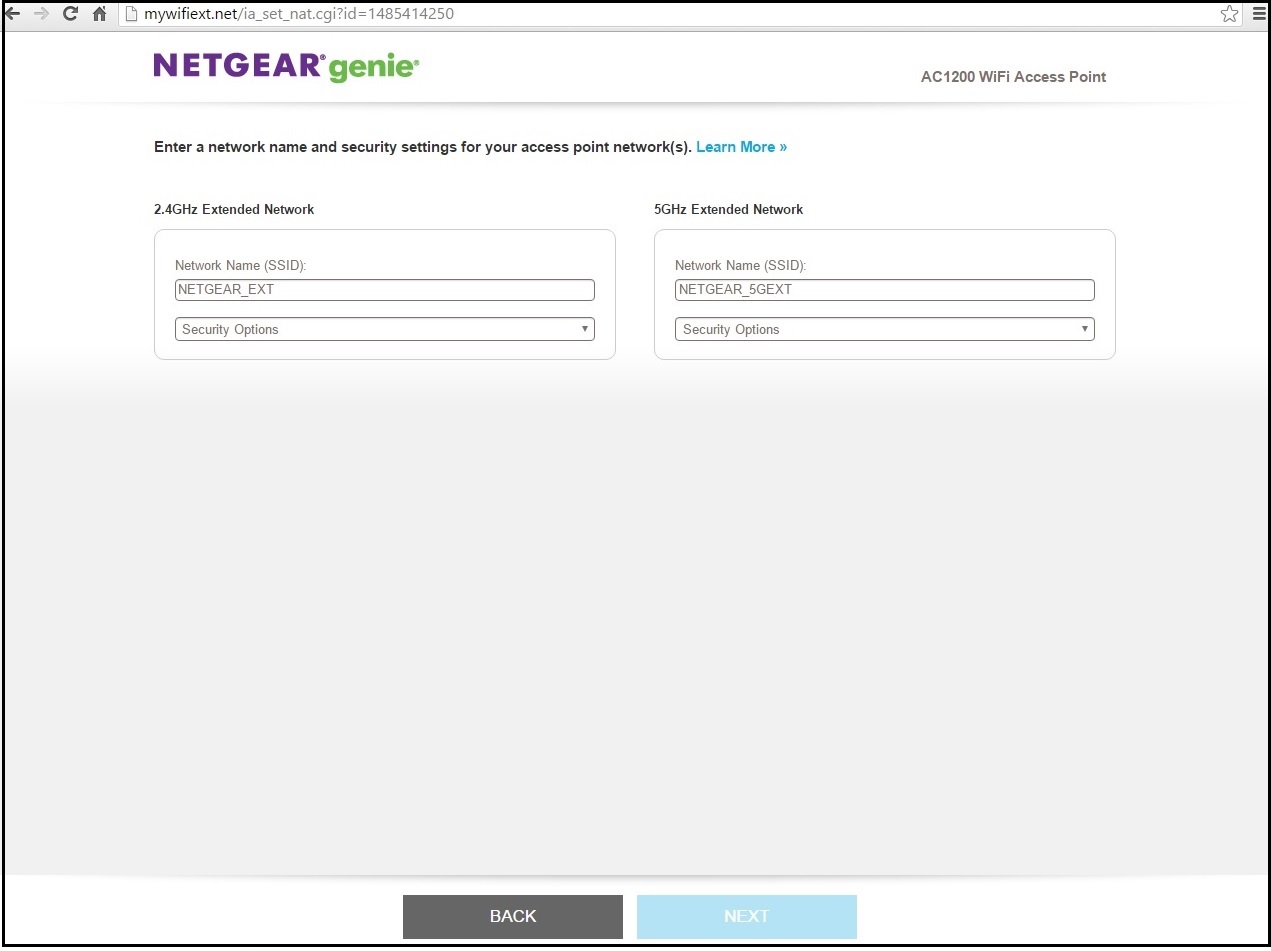The image size is (1271, 951).
Task: Click the browser forward arrow
Action: tap(41, 14)
